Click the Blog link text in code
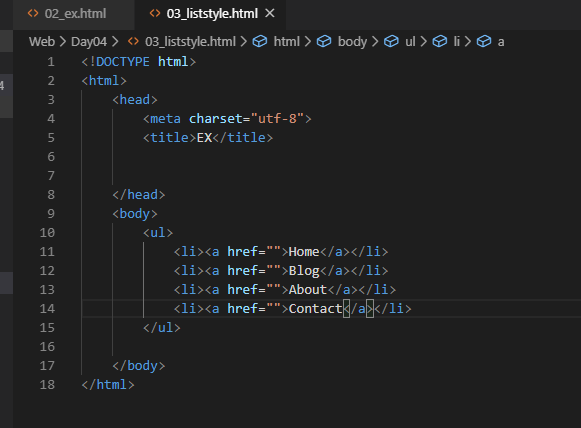The image size is (581, 428). 304,271
